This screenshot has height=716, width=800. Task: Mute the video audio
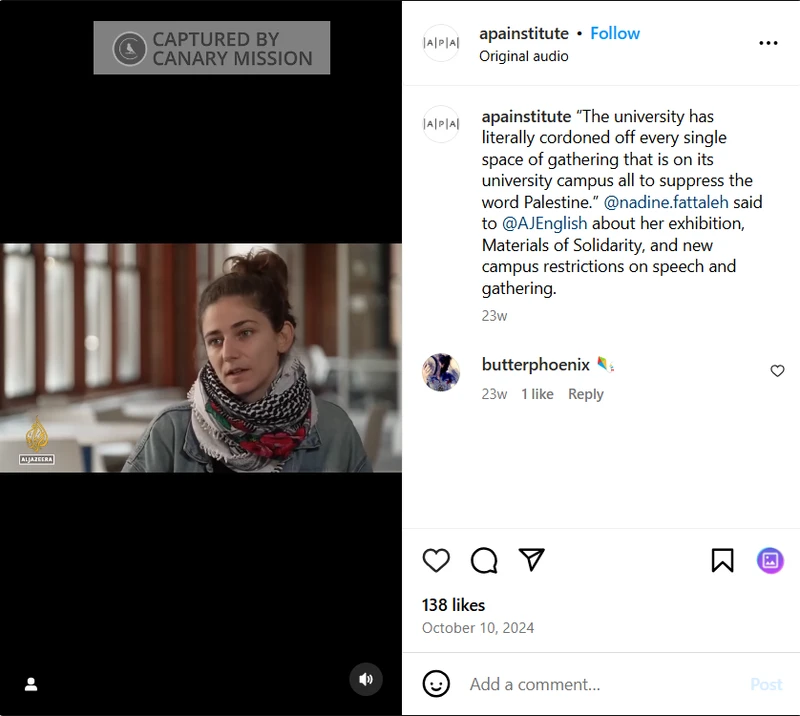(x=366, y=680)
